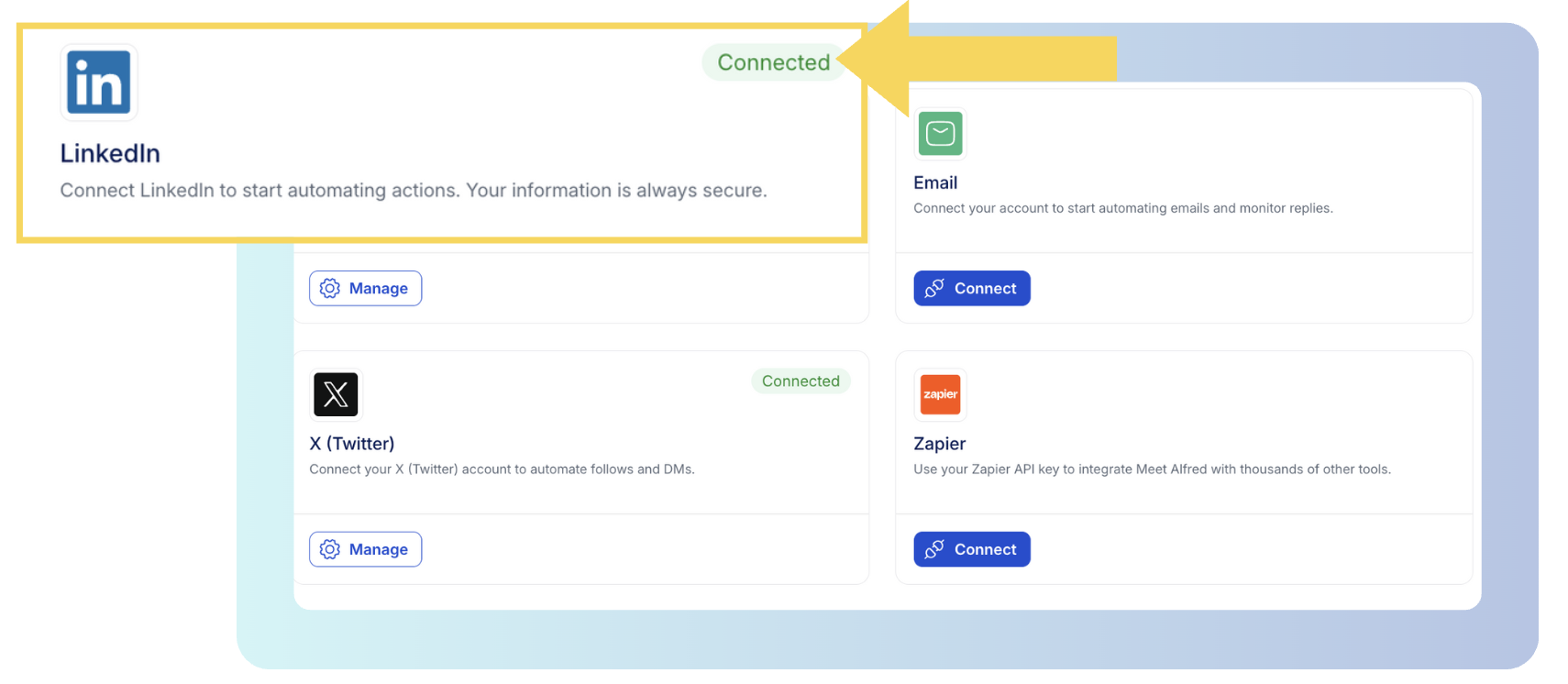Click the LinkedIn logo icon
The image size is (1568, 684).
point(99,83)
